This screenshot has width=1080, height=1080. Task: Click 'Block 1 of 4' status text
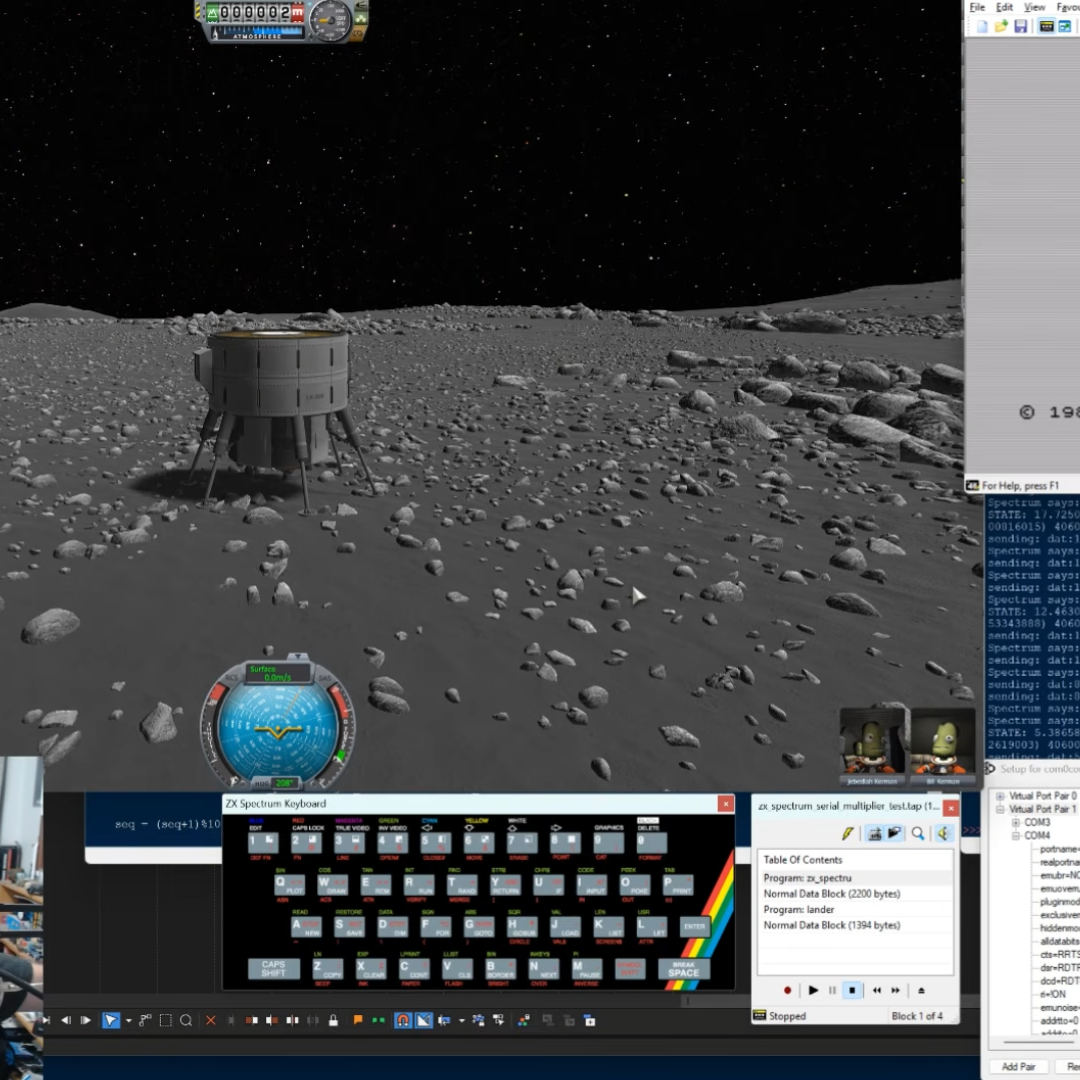[917, 1016]
